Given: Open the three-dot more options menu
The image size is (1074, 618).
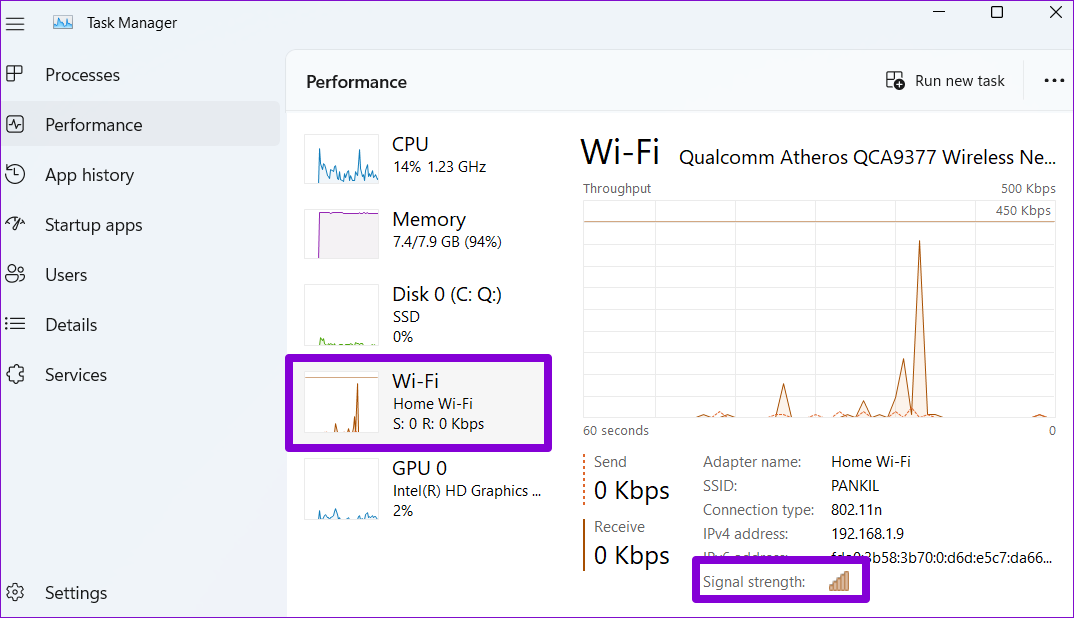Looking at the screenshot, I should (1054, 81).
